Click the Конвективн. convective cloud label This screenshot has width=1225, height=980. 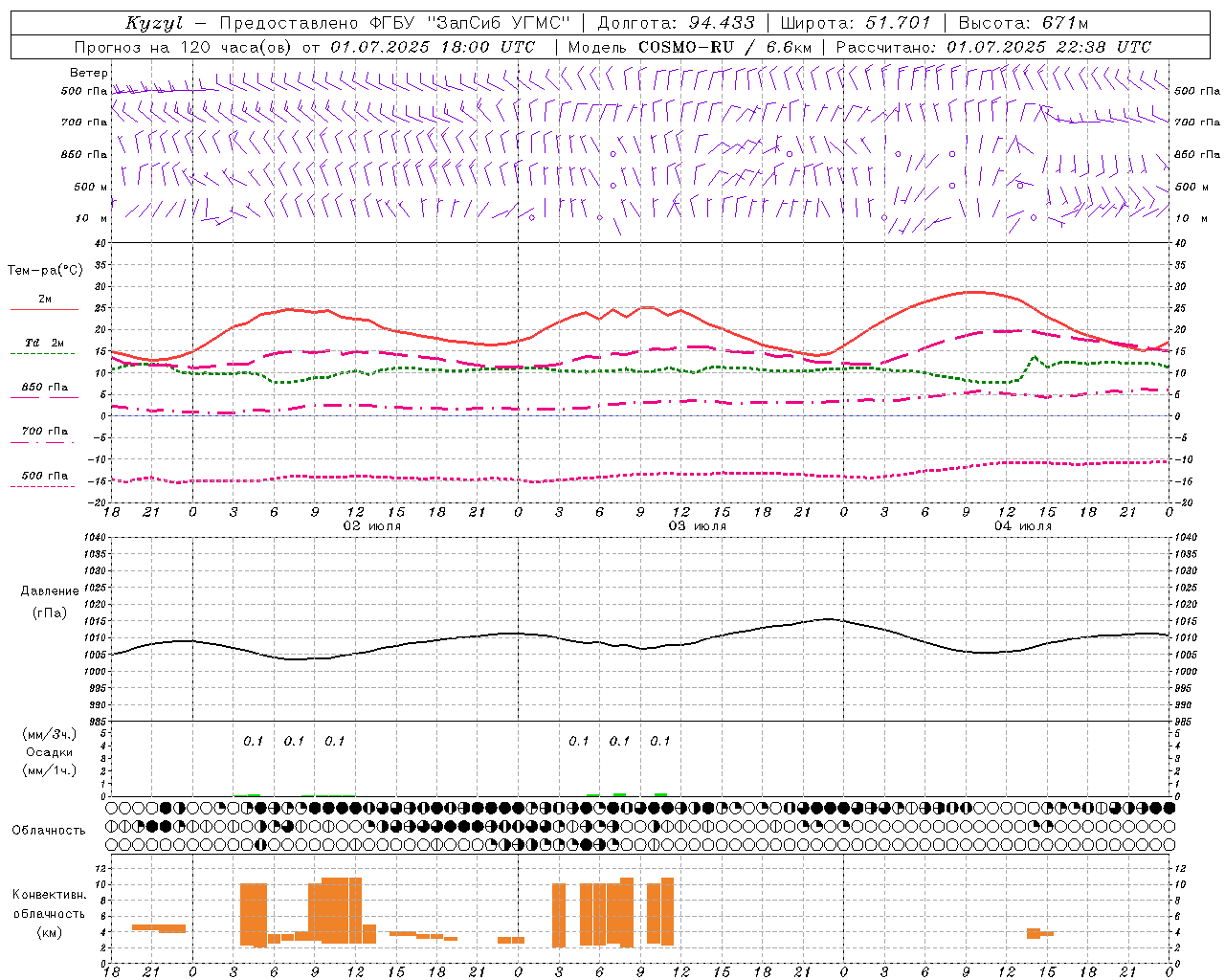tap(49, 895)
